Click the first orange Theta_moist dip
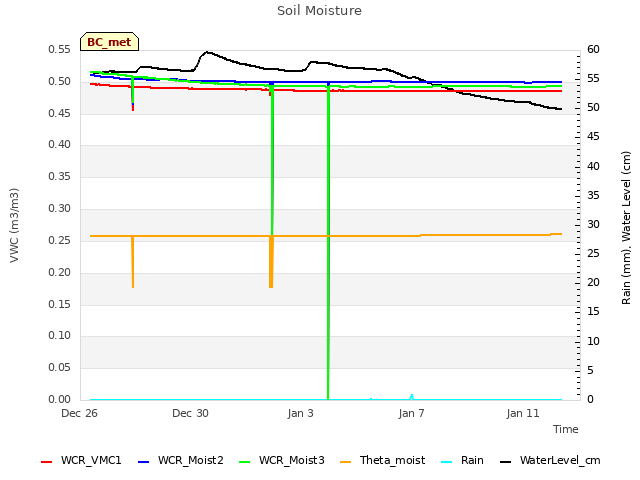The width and height of the screenshot is (640, 480). [x=133, y=262]
